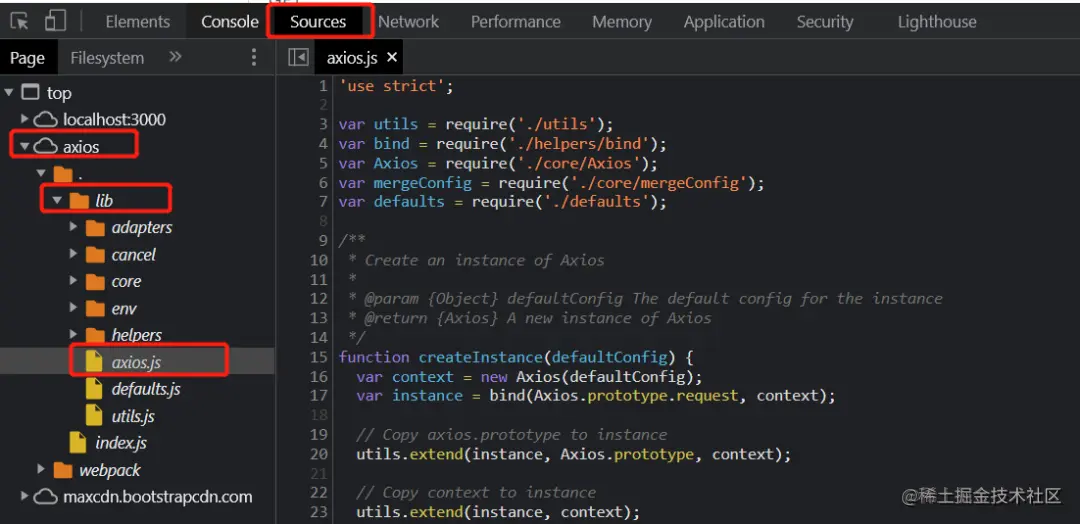Expand the webpack folder arrow
The height and width of the screenshot is (524, 1080).
pyautogui.click(x=41, y=470)
